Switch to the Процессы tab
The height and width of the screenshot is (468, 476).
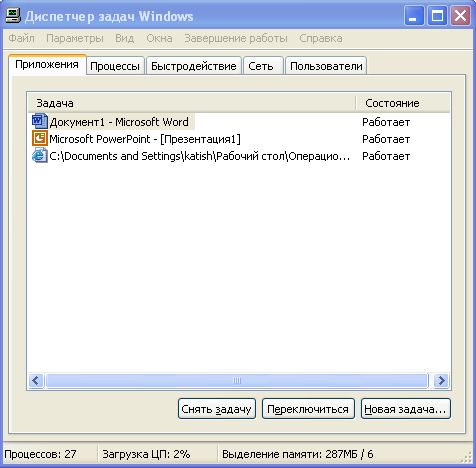(x=115, y=66)
